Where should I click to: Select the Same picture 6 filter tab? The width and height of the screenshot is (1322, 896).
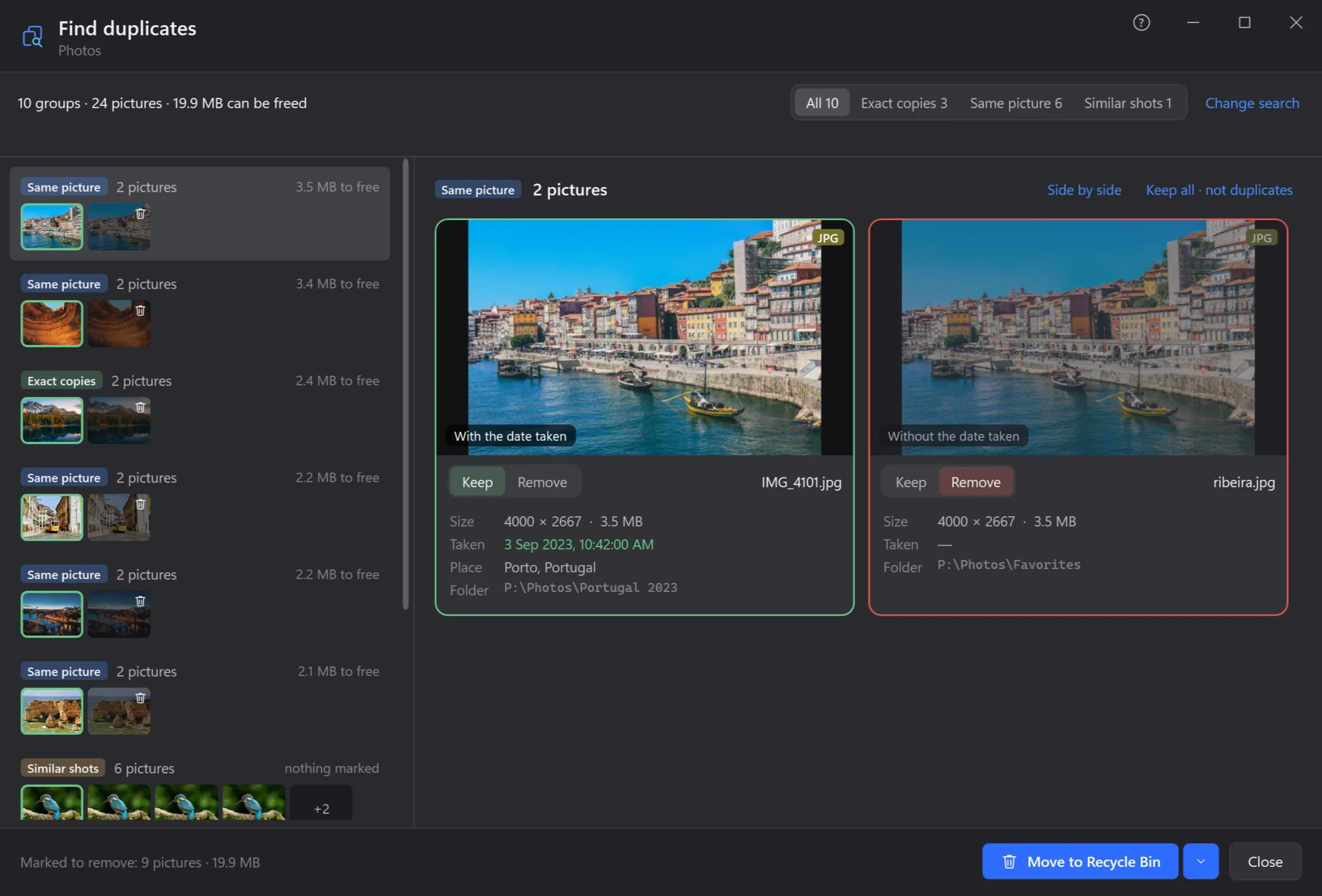(x=1015, y=103)
